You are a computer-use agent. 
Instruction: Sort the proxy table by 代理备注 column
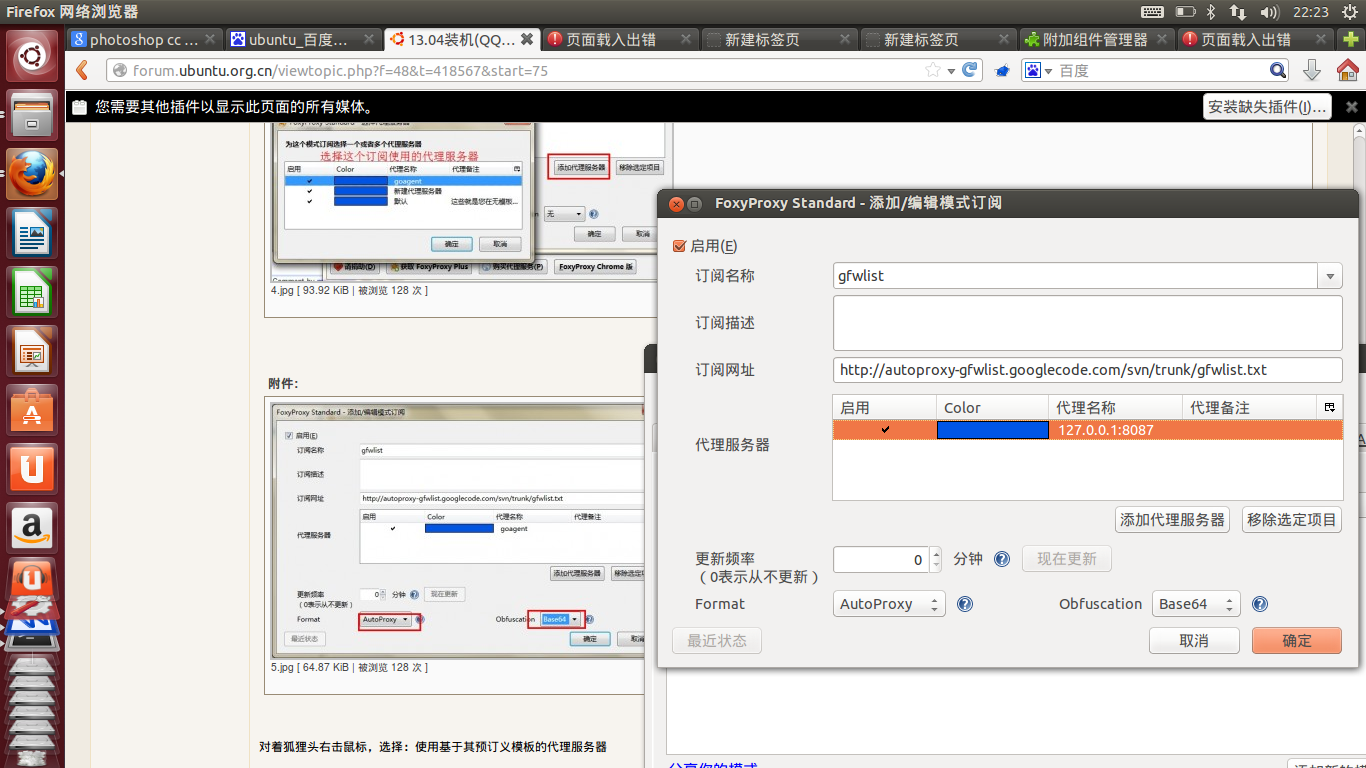point(1249,407)
